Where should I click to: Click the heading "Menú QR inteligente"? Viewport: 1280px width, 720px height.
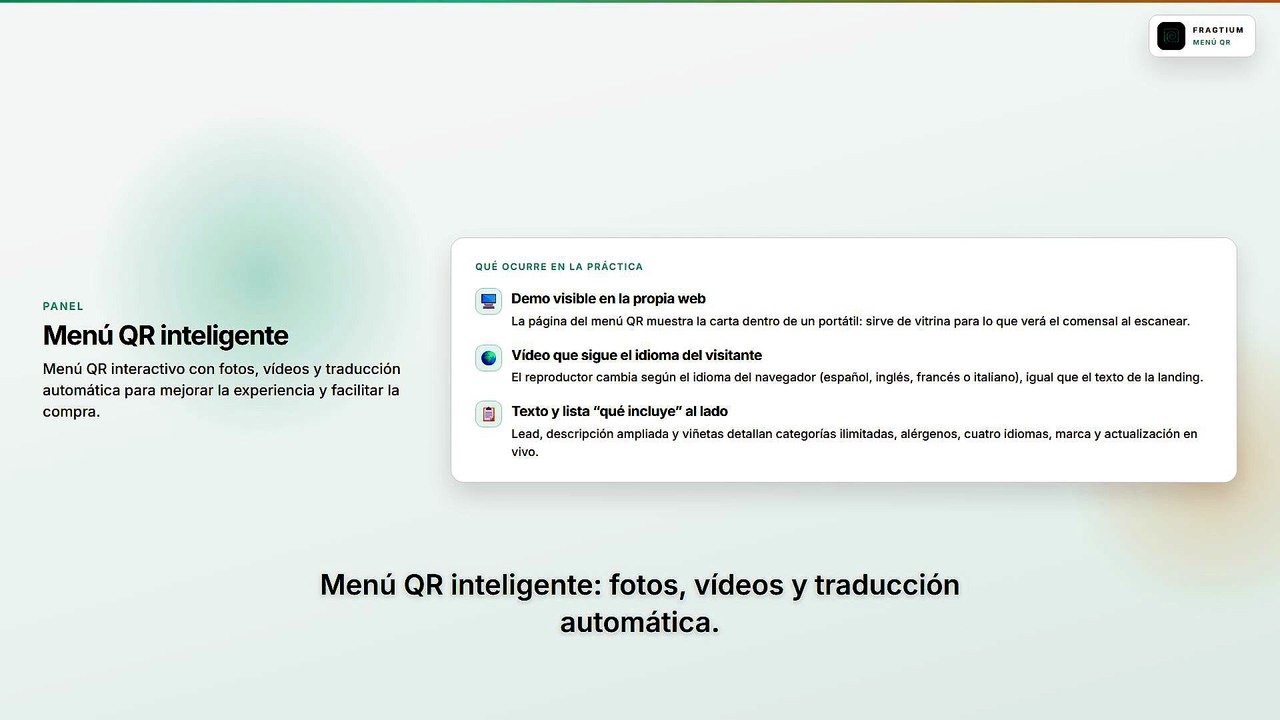(165, 335)
